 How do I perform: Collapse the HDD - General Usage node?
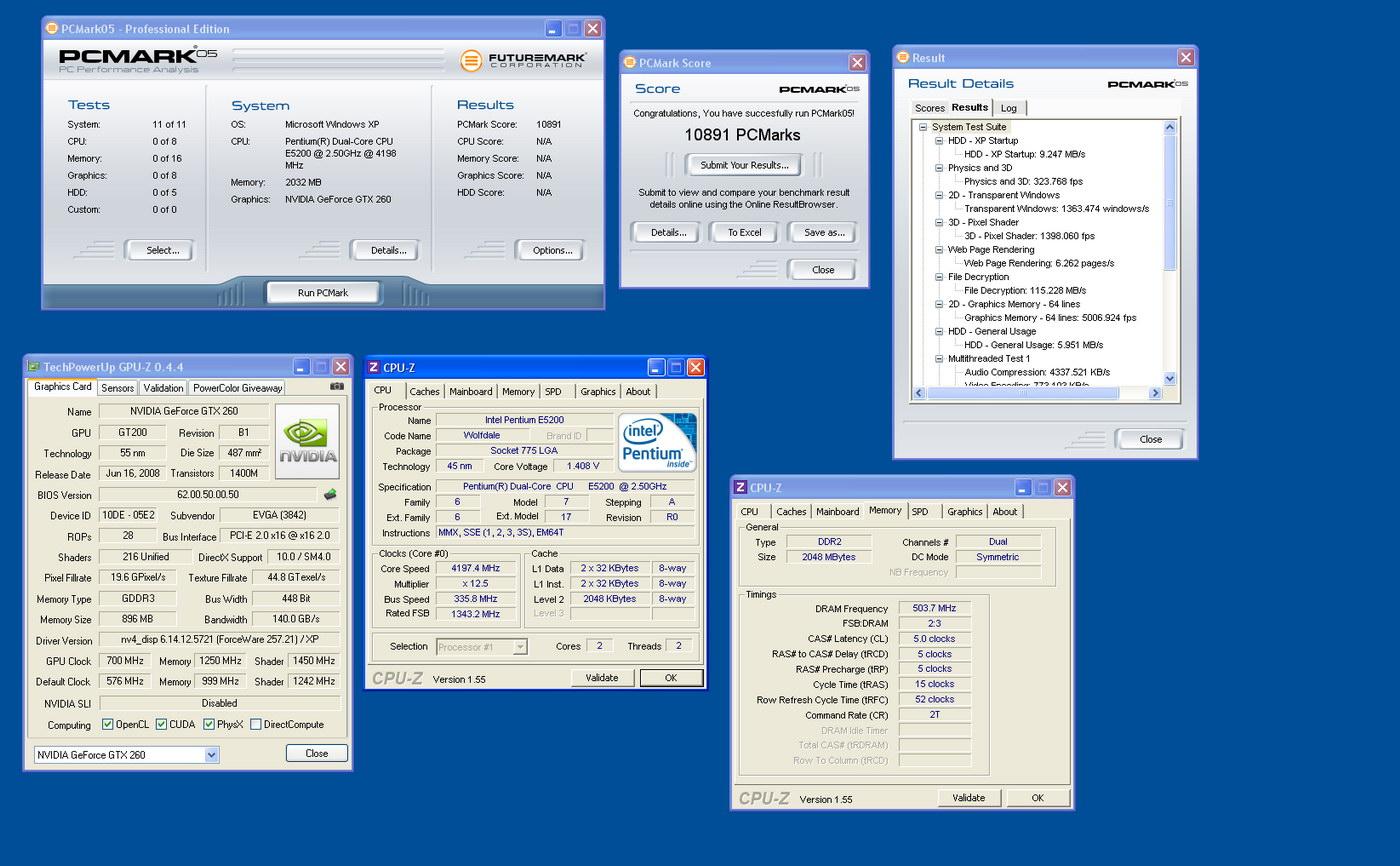click(x=939, y=331)
